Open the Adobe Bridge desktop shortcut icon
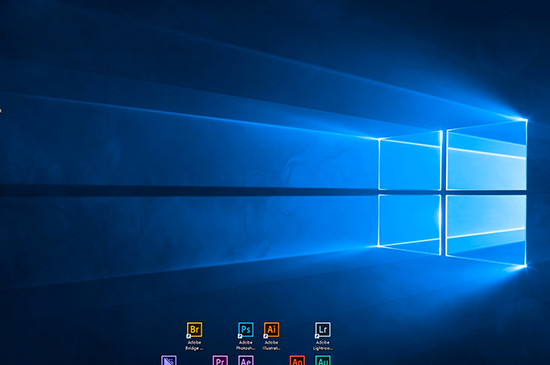Viewport: 550px width, 365px height. pos(194,330)
